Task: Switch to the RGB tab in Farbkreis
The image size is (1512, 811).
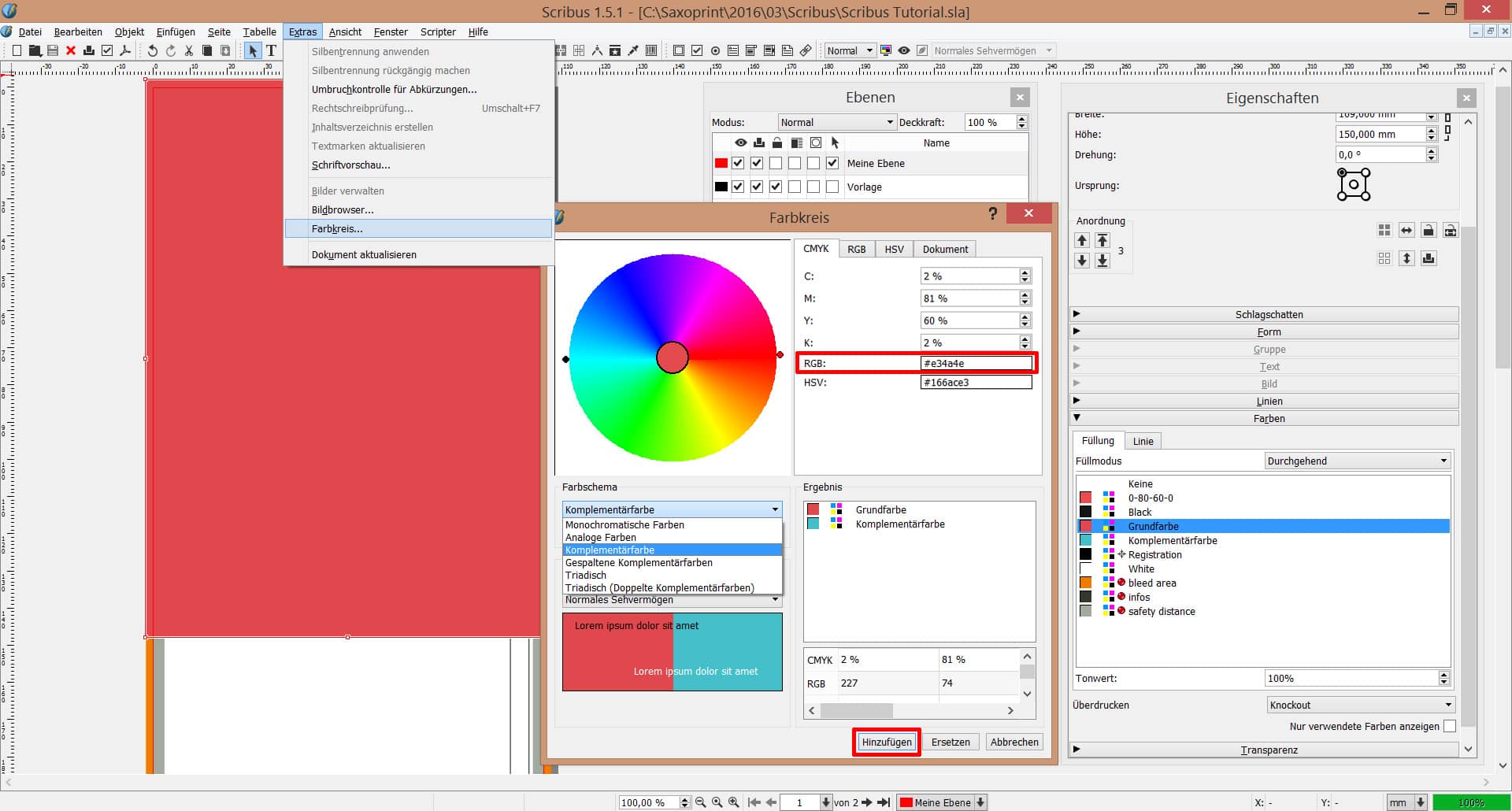Action: tap(856, 249)
